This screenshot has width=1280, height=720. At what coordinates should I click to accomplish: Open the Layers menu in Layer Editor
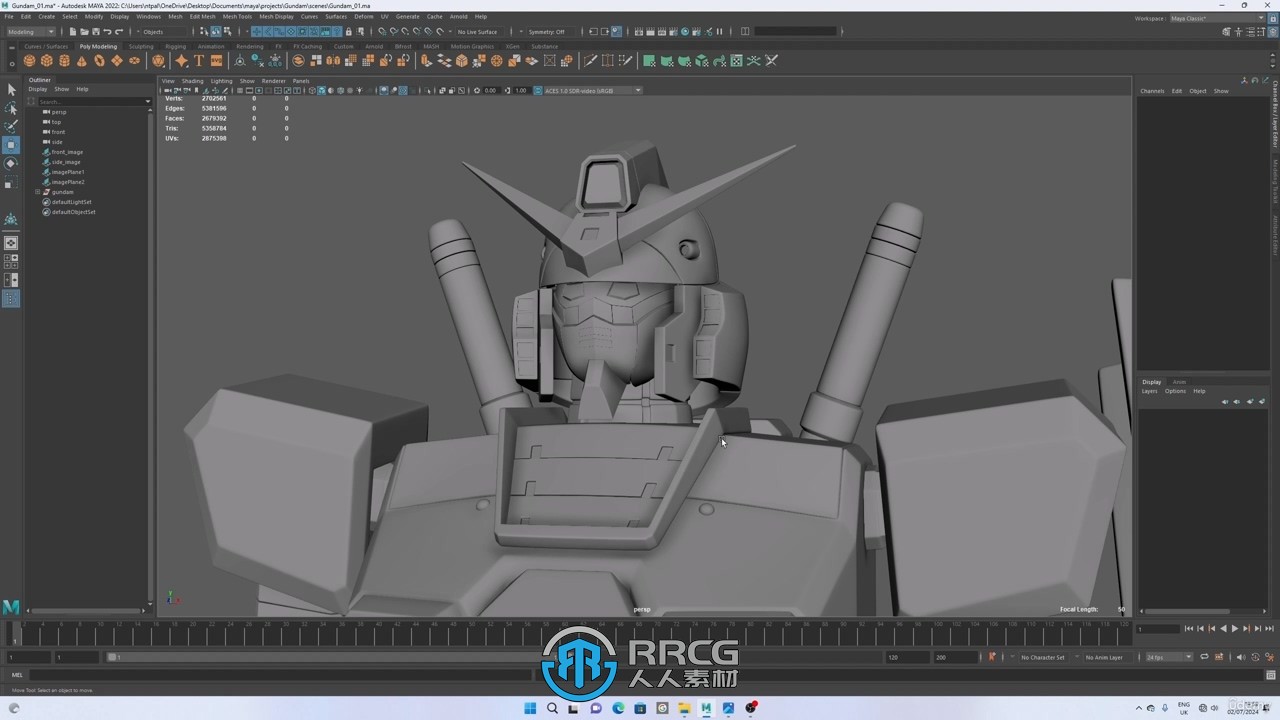point(1149,391)
